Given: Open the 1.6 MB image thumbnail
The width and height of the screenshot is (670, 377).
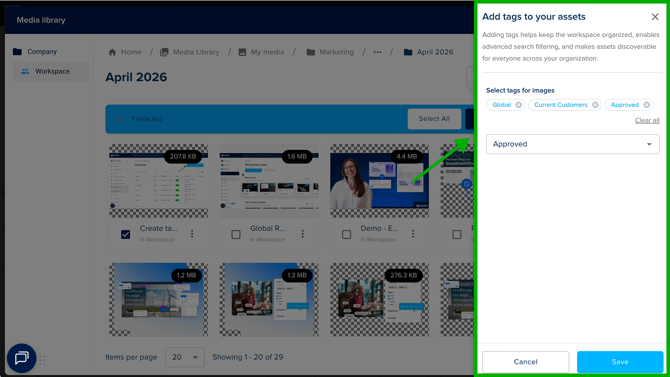Looking at the screenshot, I should tap(269, 181).
